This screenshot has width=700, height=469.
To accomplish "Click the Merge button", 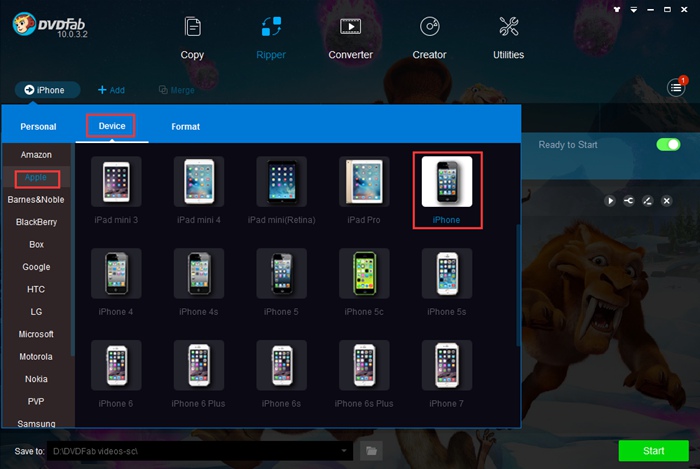I will point(177,90).
